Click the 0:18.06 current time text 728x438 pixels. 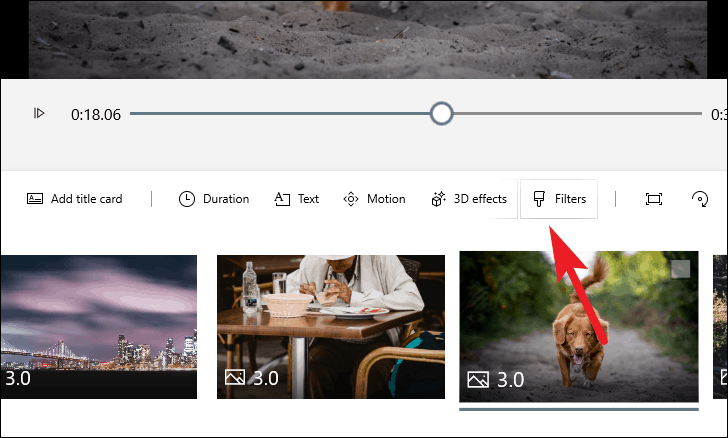point(96,114)
